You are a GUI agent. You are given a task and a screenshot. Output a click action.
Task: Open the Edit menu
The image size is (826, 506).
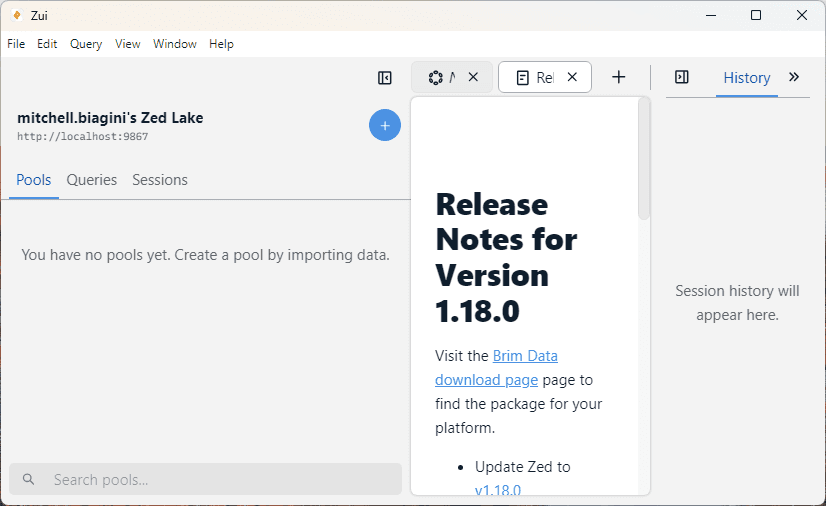pyautogui.click(x=47, y=44)
